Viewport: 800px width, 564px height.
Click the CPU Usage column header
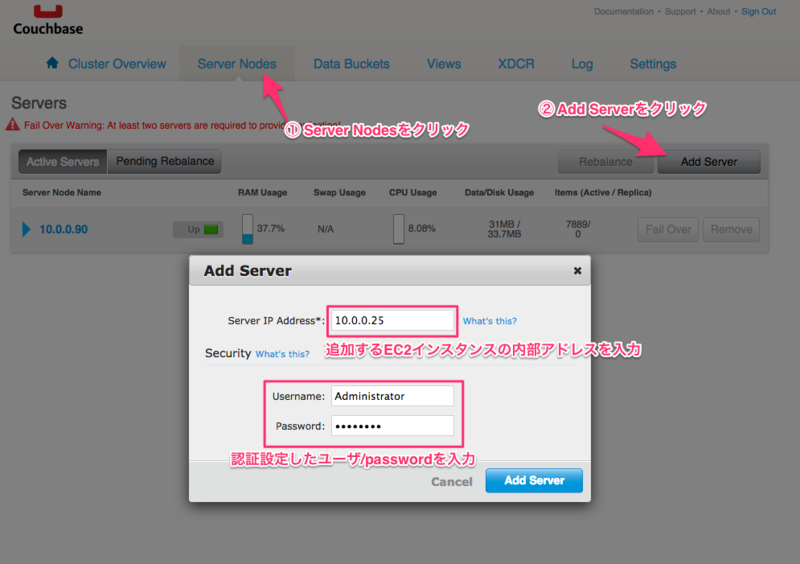(x=413, y=192)
